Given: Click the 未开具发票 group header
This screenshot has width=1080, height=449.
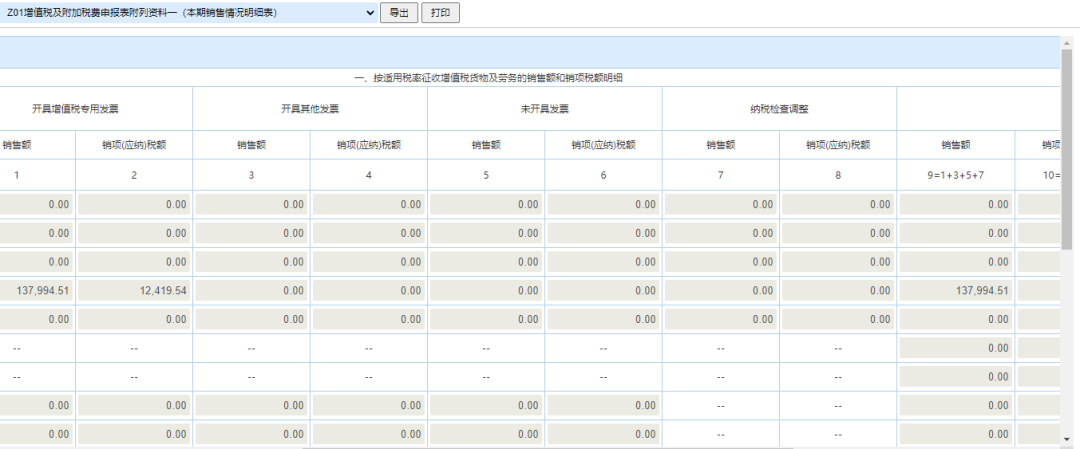Looking at the screenshot, I should coord(545,109).
